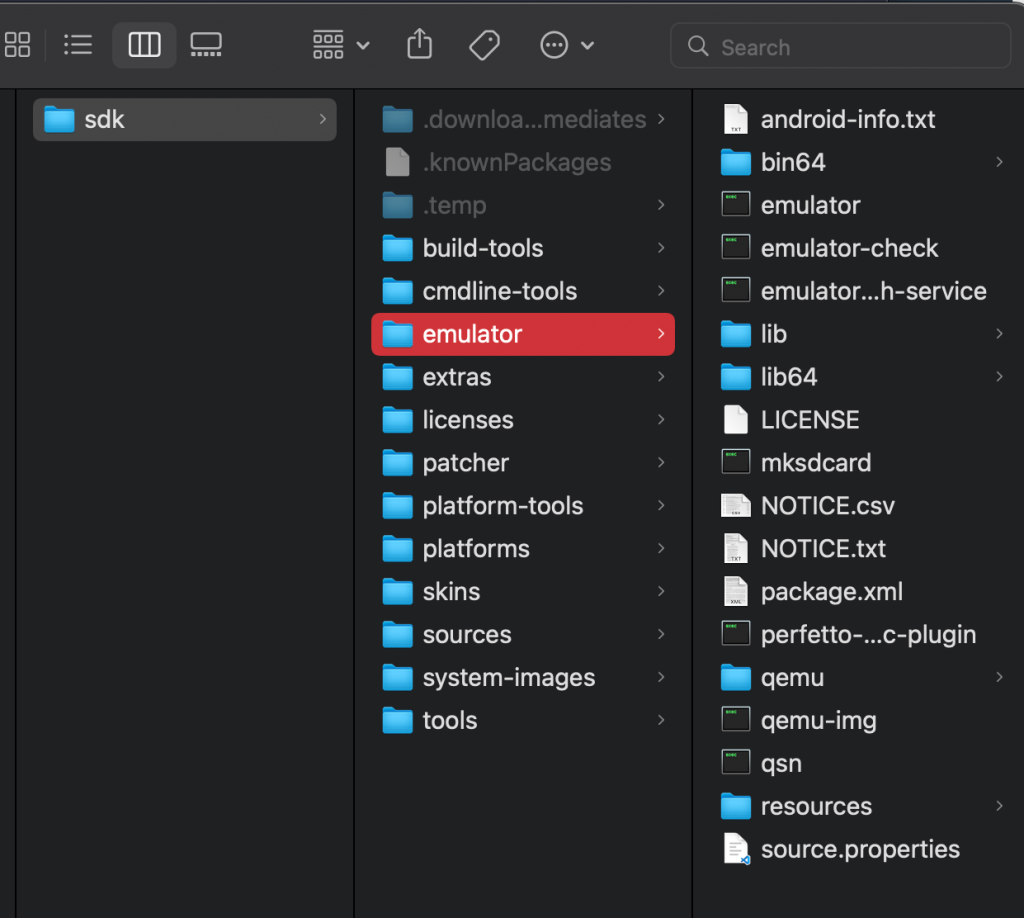Click the platforms folder icon
Image resolution: width=1024 pixels, height=918 pixels.
(397, 549)
